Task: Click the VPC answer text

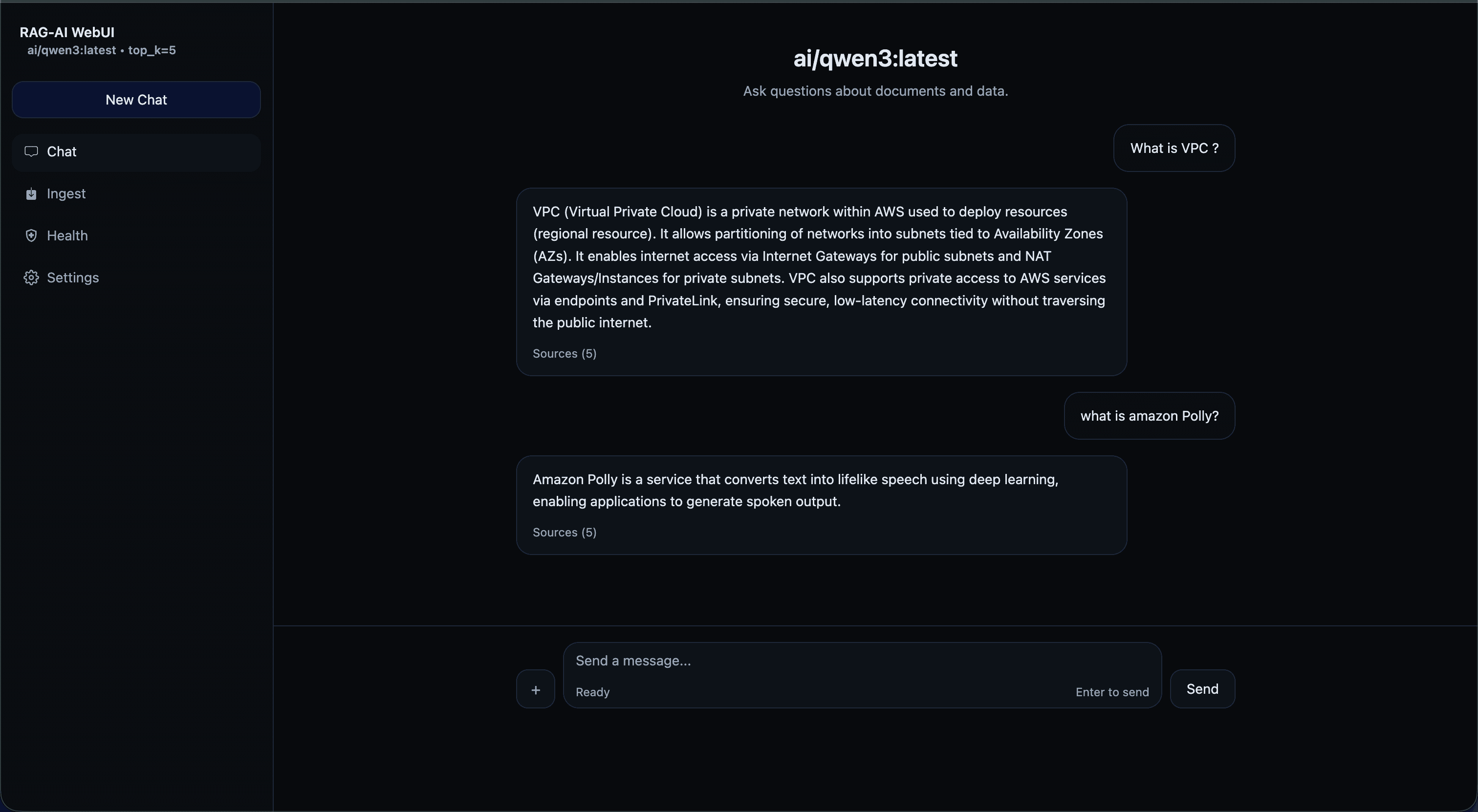Action: [819, 267]
